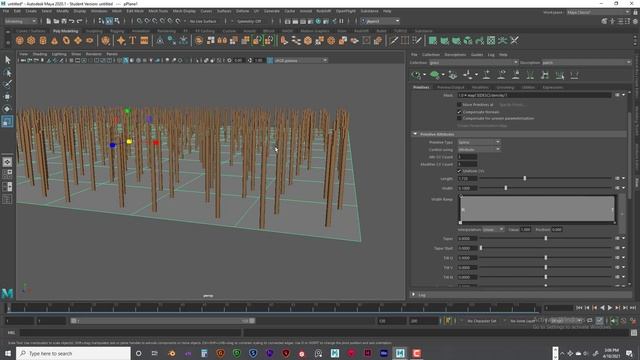
Task: Open the XGen Description dropdown
Action: point(586,62)
